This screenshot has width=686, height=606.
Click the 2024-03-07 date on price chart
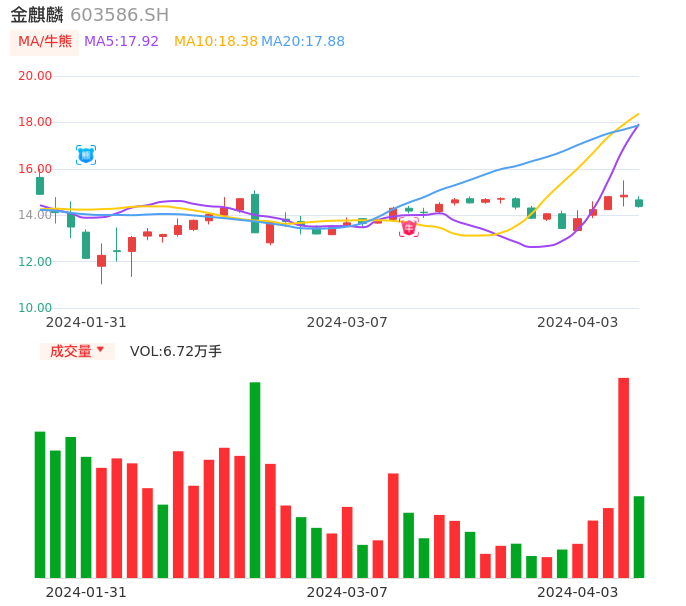click(x=347, y=322)
